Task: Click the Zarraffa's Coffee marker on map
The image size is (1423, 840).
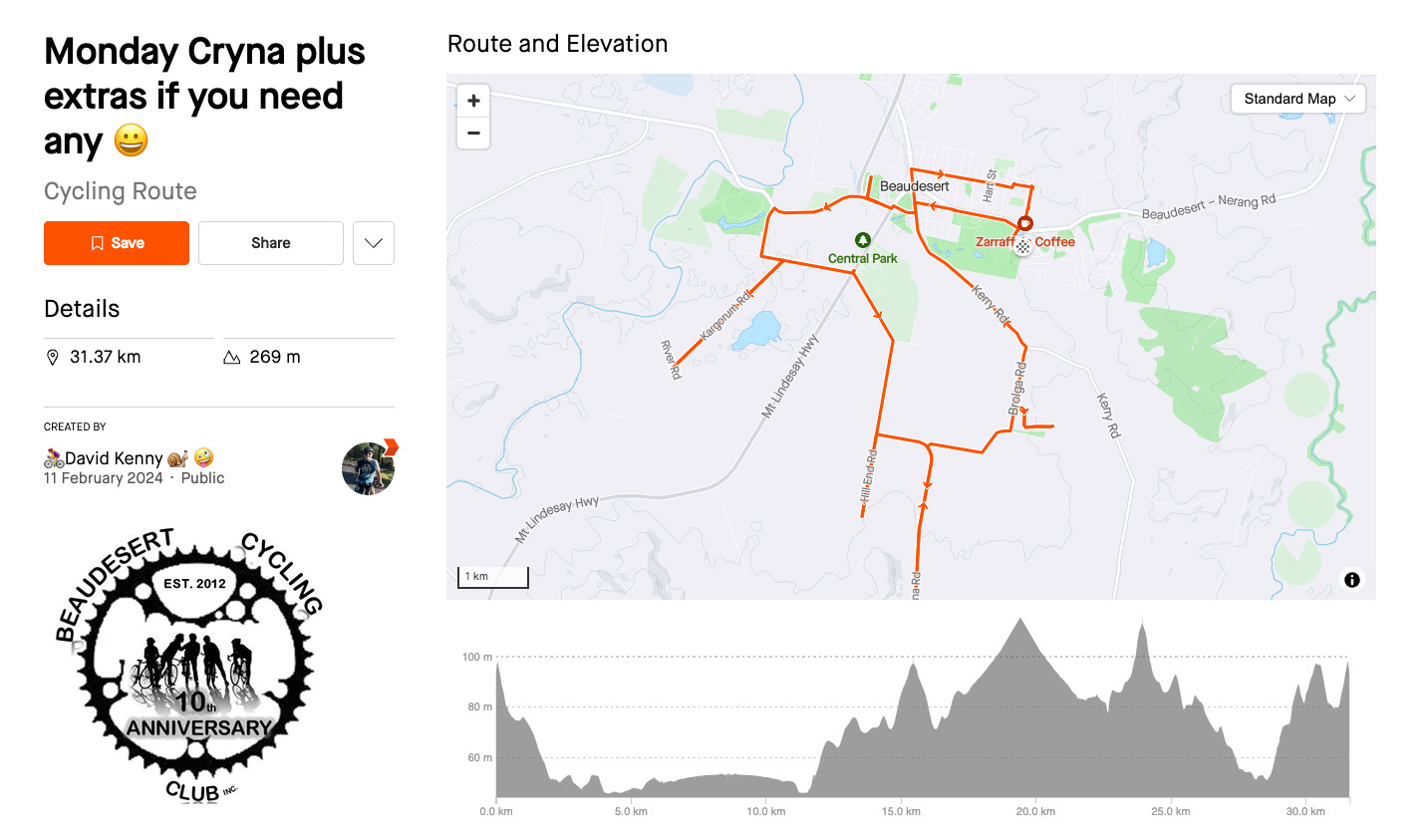Action: [x=1025, y=224]
